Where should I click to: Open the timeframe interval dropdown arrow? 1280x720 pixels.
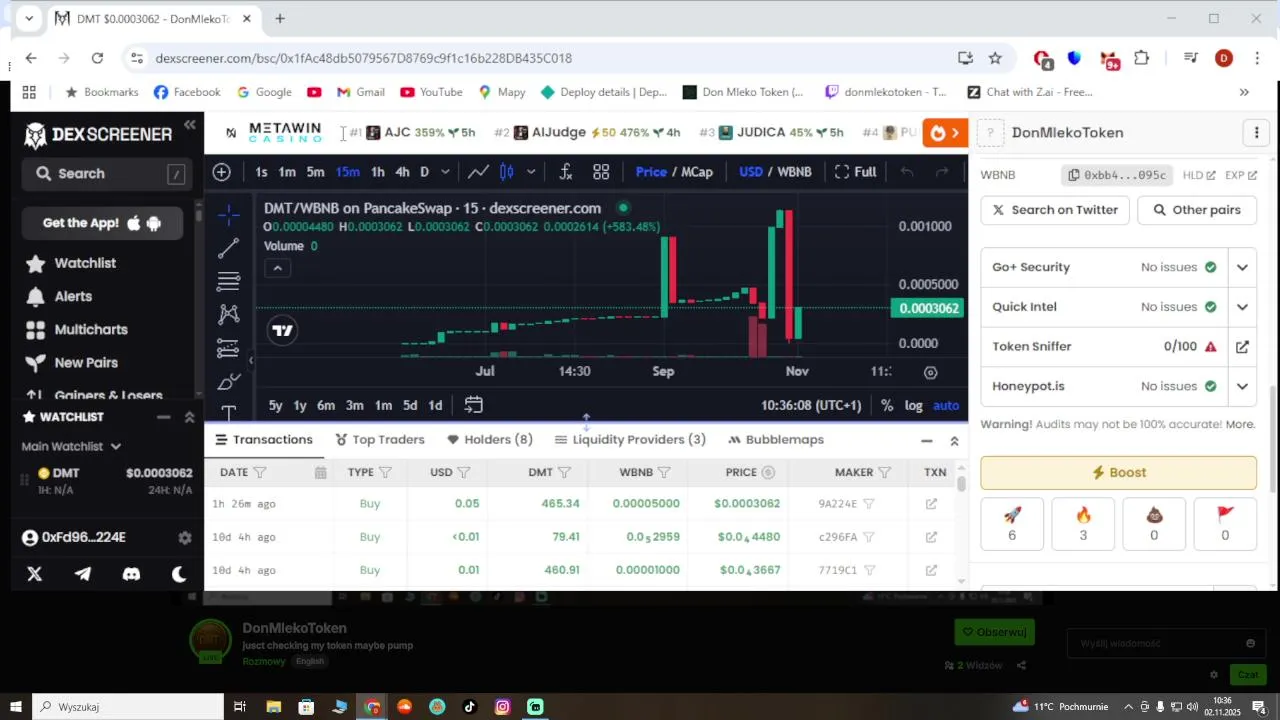pos(445,172)
